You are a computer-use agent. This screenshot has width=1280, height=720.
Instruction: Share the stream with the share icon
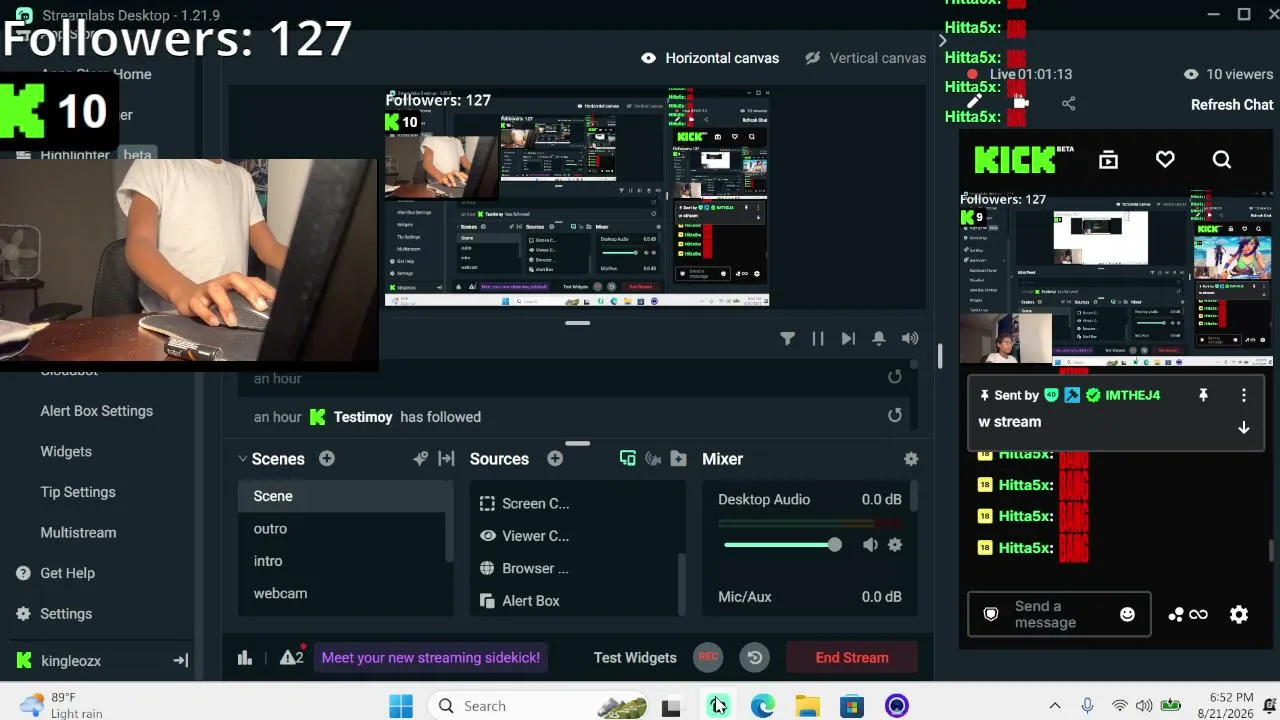click(1069, 104)
